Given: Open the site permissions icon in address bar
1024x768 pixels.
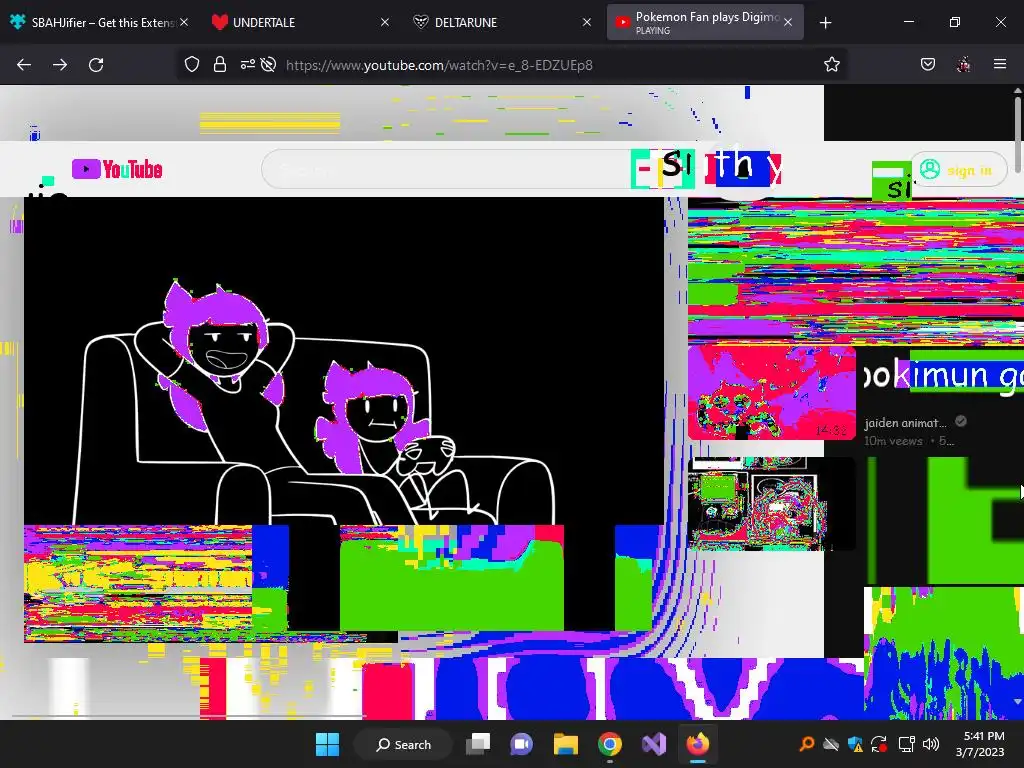Looking at the screenshot, I should tap(248, 65).
